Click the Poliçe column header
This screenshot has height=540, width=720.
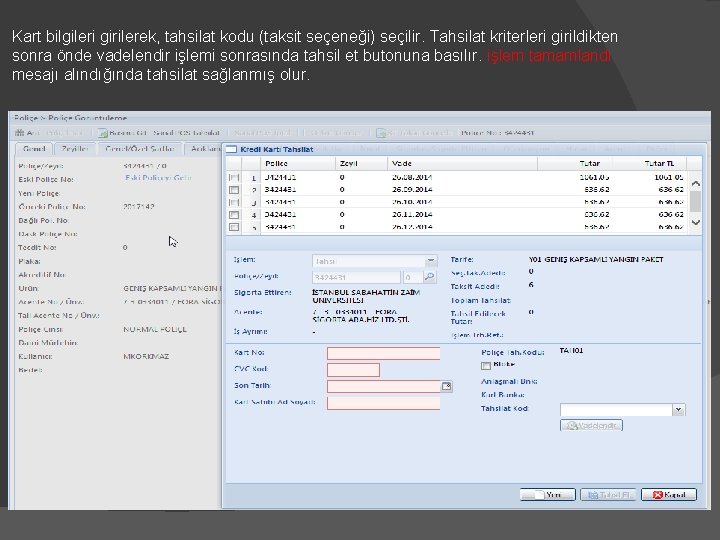tap(298, 163)
